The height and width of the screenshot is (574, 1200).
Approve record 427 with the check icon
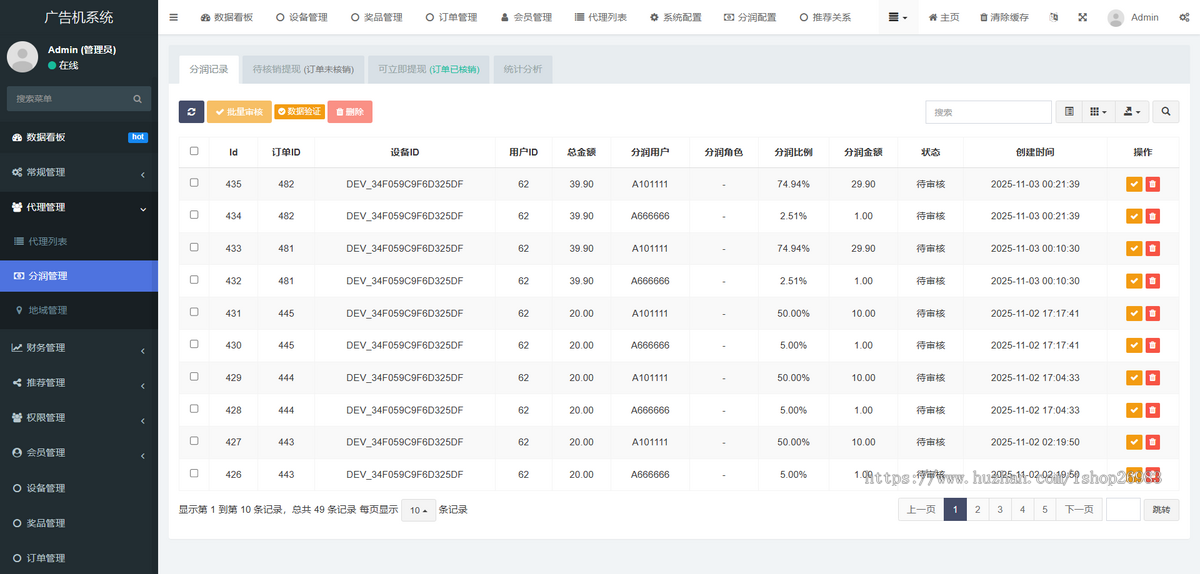pyautogui.click(x=1134, y=442)
